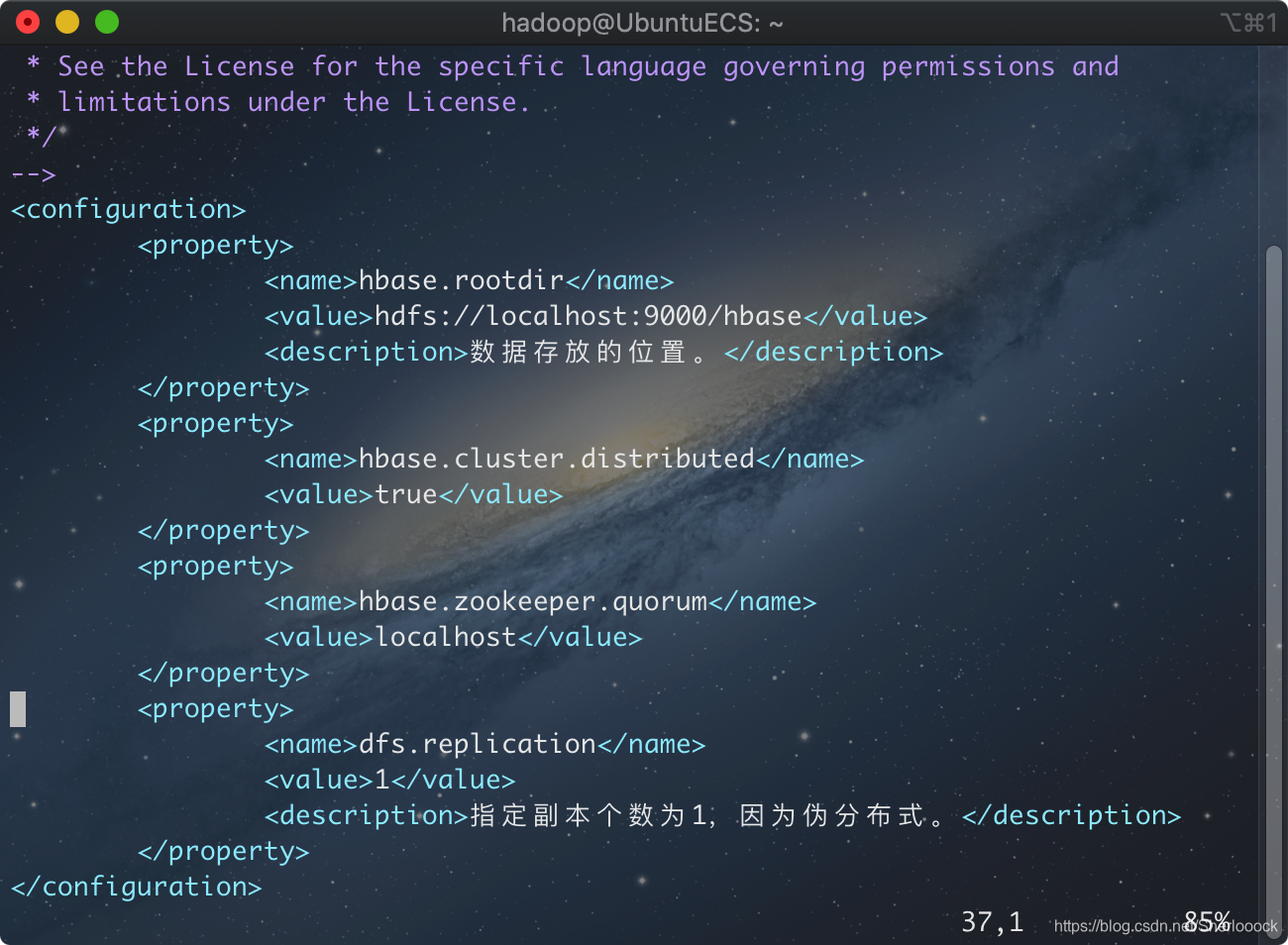Click the hbase.rootdir name text
The height and width of the screenshot is (945, 1288).
click(x=461, y=280)
